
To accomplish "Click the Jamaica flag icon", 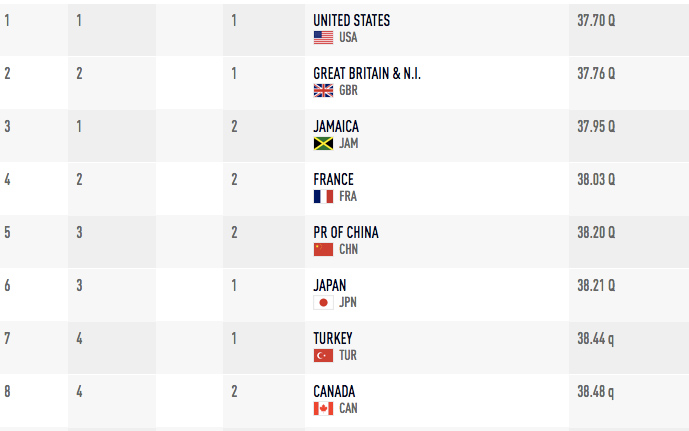I will 323,144.
